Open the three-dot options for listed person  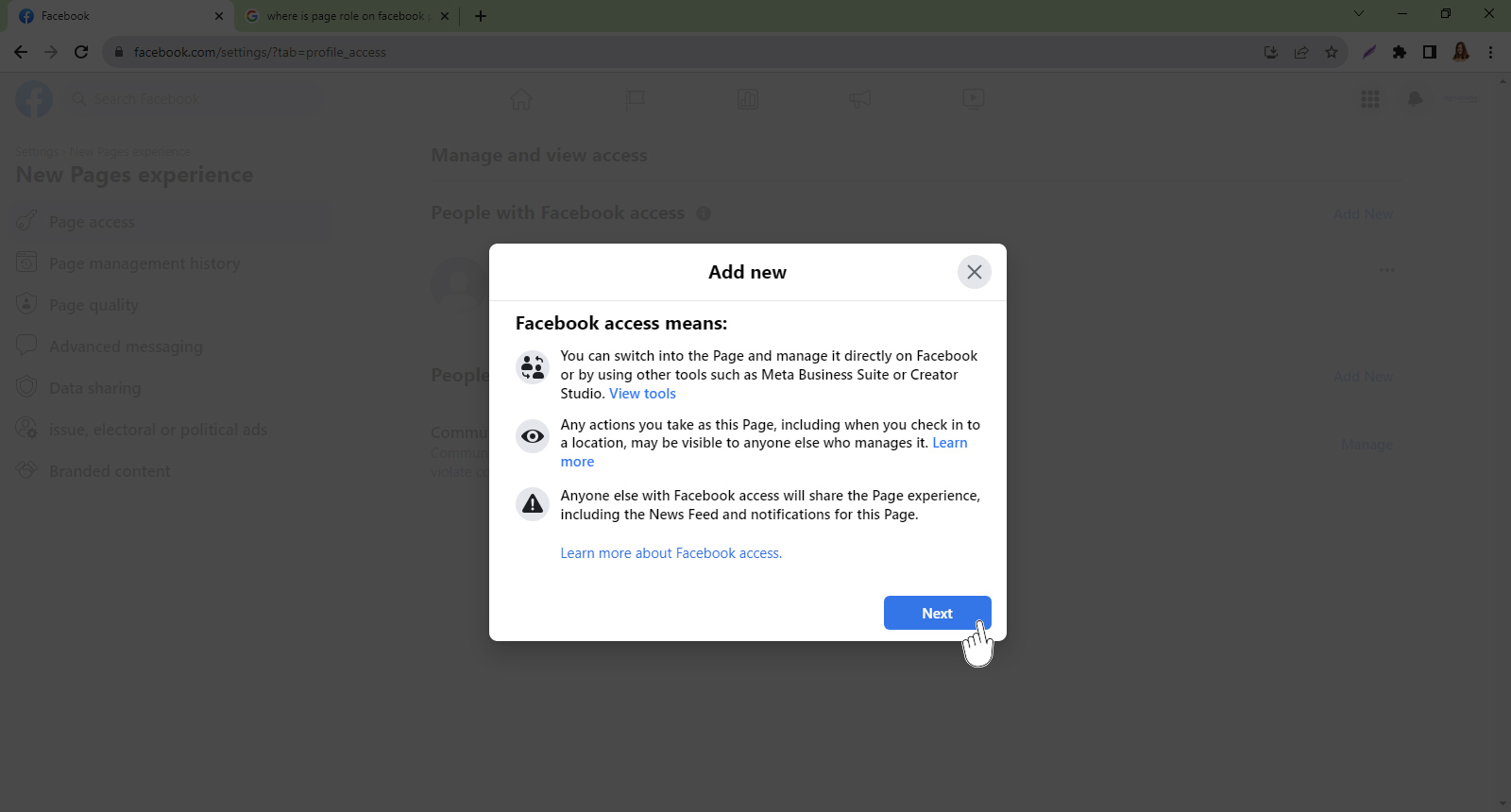[x=1386, y=271]
